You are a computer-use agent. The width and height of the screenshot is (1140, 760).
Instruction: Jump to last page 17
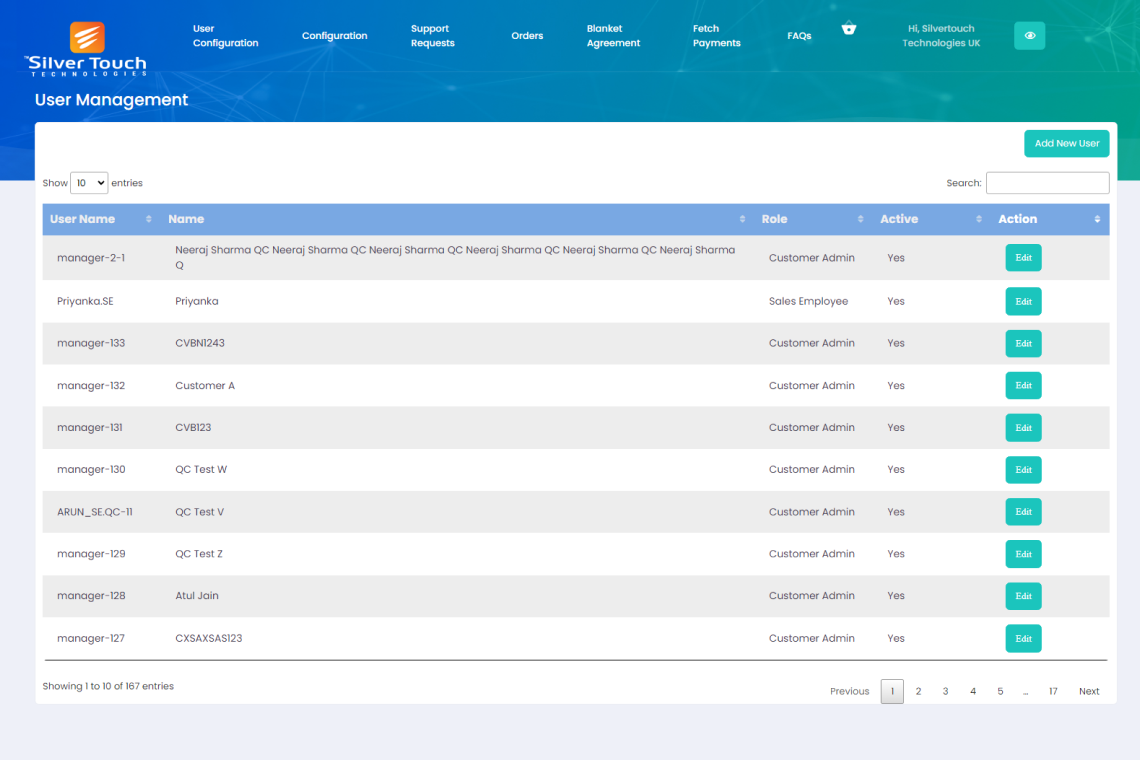point(1053,692)
